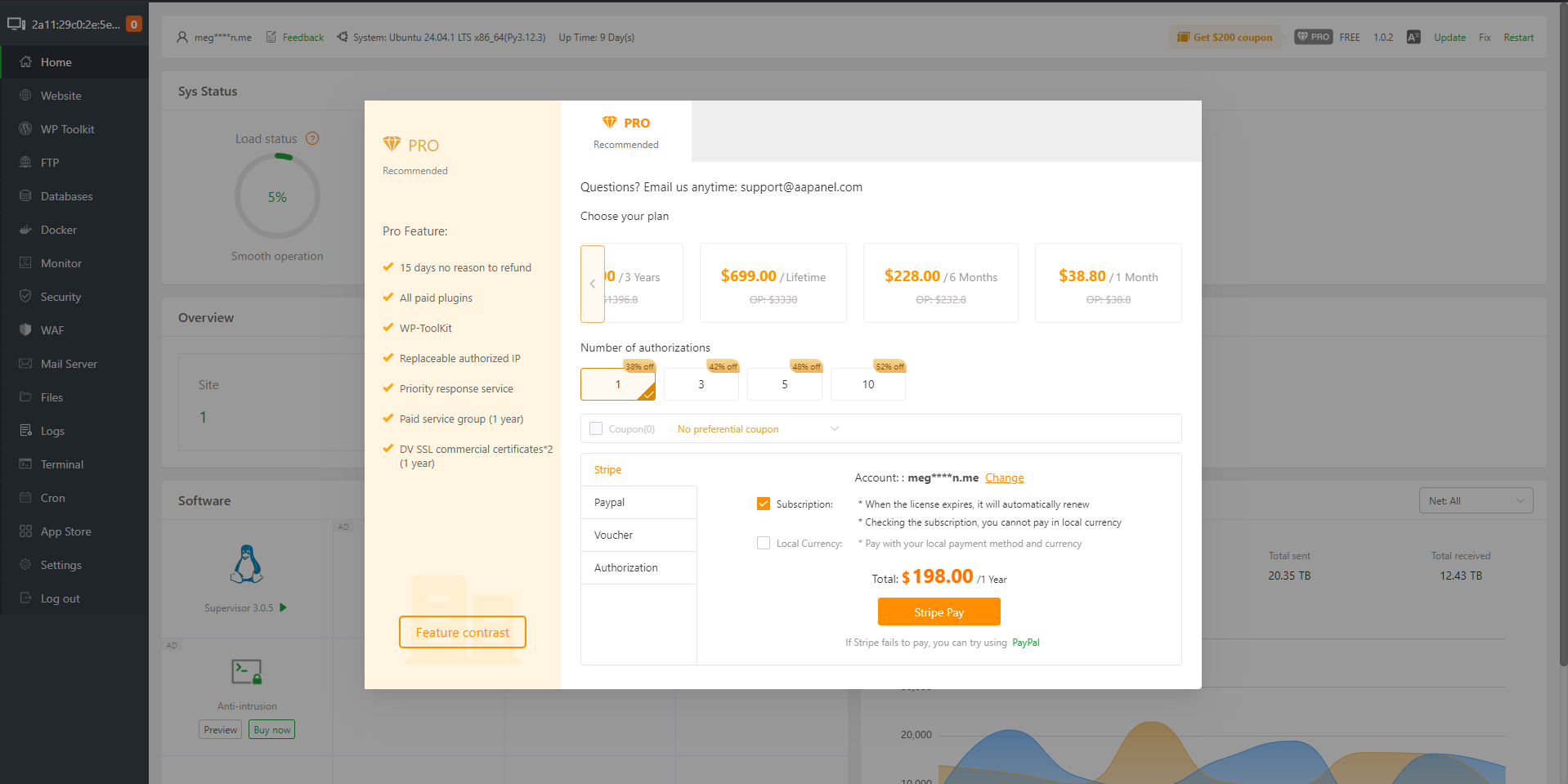1568x784 pixels.
Task: Click the server monitor icon beside the IP address
Action: click(x=16, y=25)
